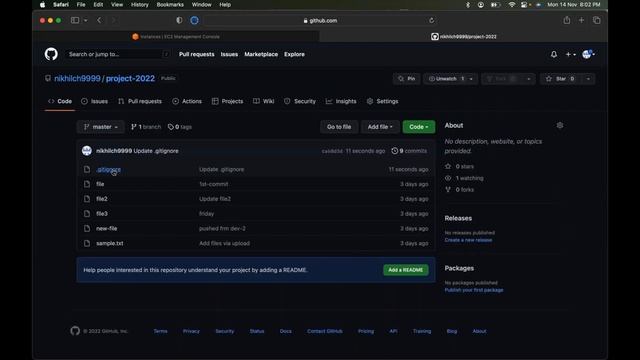Viewport: 640px width, 360px height.
Task: Expand the green Code dropdown
Action: [419, 127]
